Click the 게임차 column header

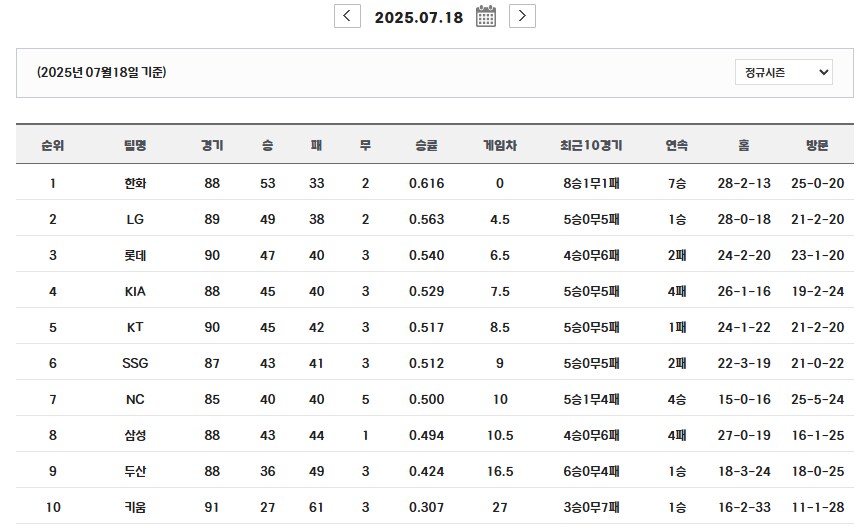coord(500,145)
